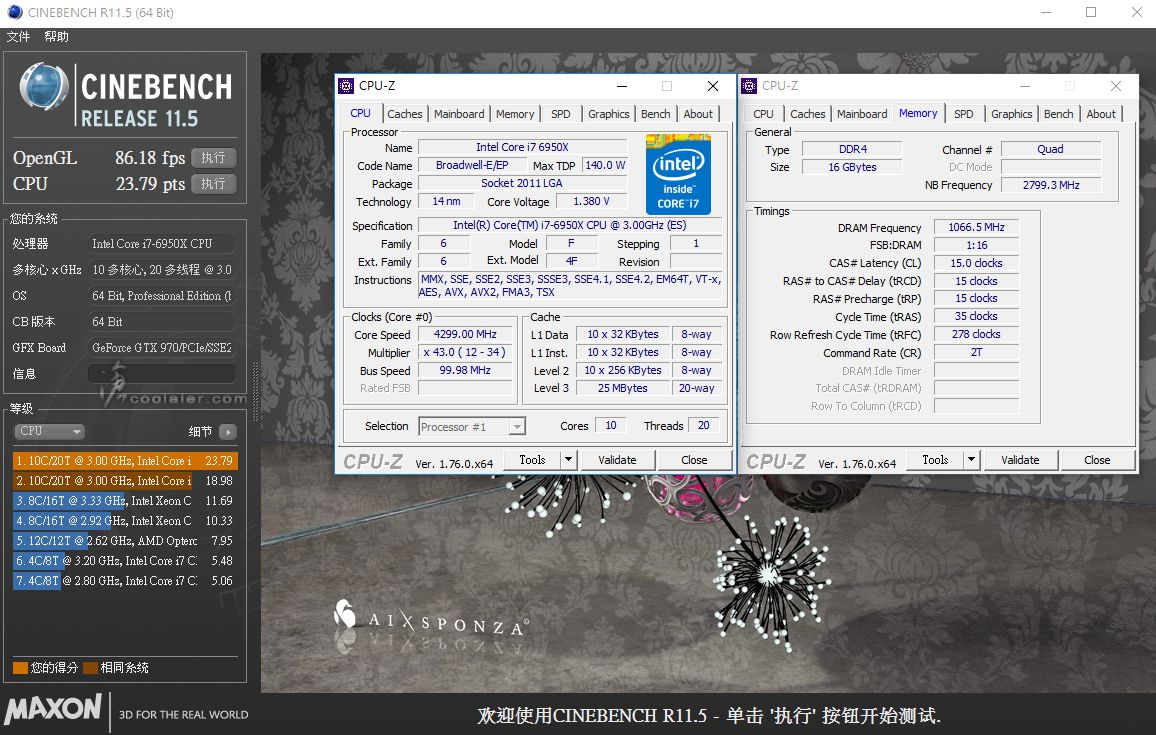Click Tools button in right CPU-Z window
Screen dimensions: 1156x735
pyautogui.click(x=936, y=460)
